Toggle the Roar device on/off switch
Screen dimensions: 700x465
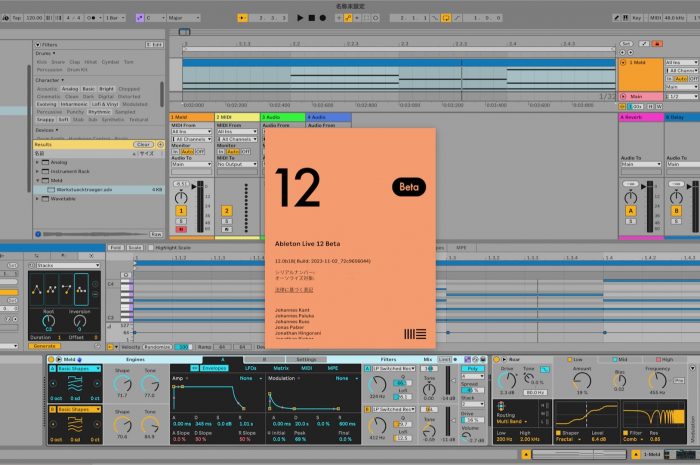[496, 359]
